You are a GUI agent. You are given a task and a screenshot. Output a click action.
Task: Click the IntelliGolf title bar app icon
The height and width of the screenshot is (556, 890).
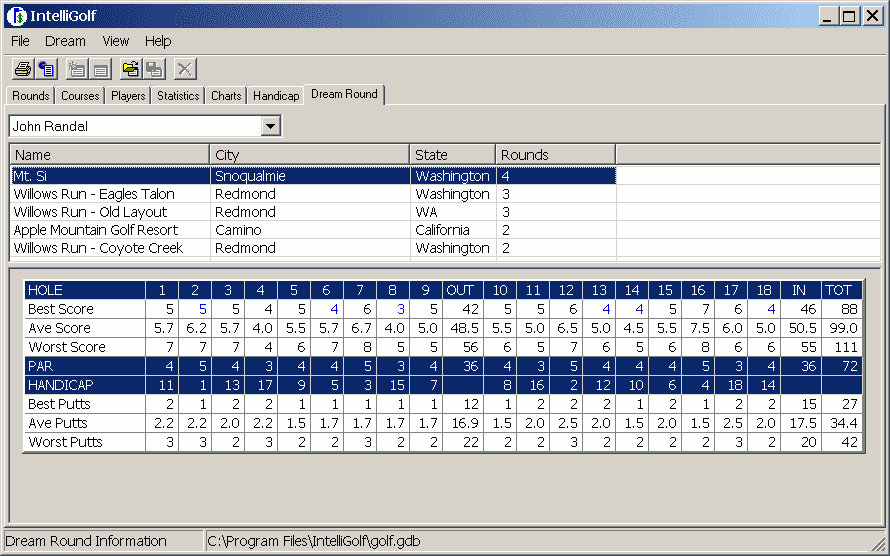(17, 16)
